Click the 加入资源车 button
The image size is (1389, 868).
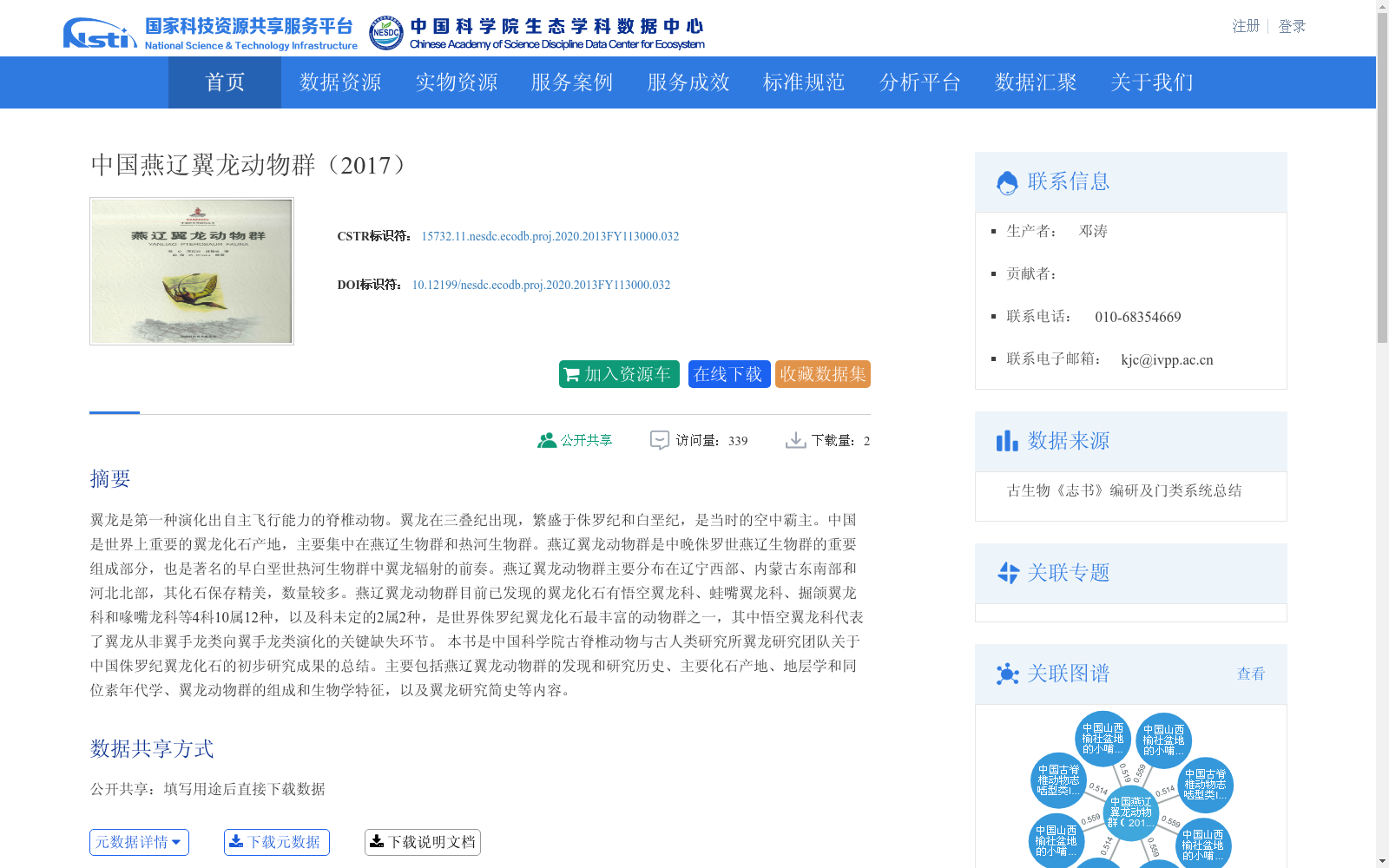[x=619, y=374]
